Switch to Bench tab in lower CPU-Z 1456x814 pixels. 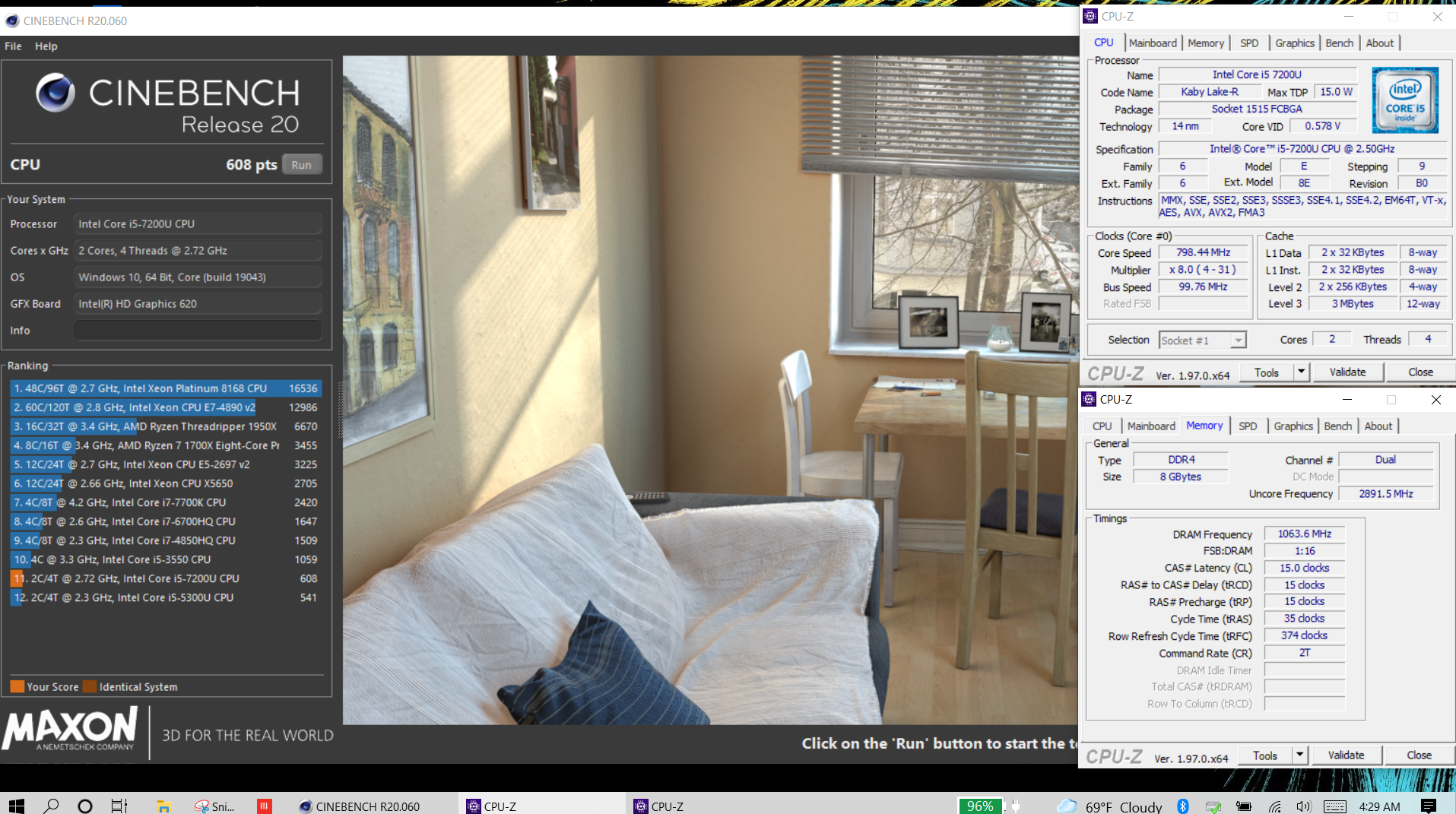1338,426
